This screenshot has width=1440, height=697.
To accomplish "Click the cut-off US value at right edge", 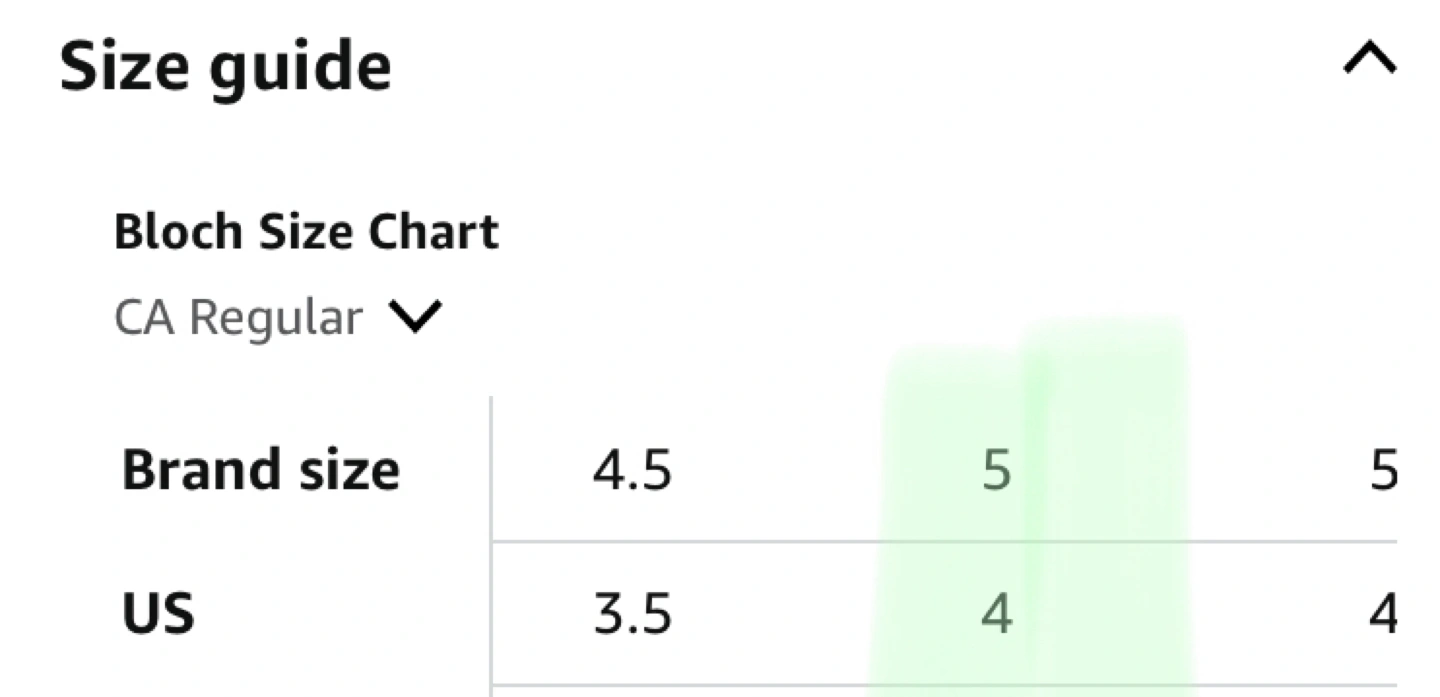I will pos(1383,614).
